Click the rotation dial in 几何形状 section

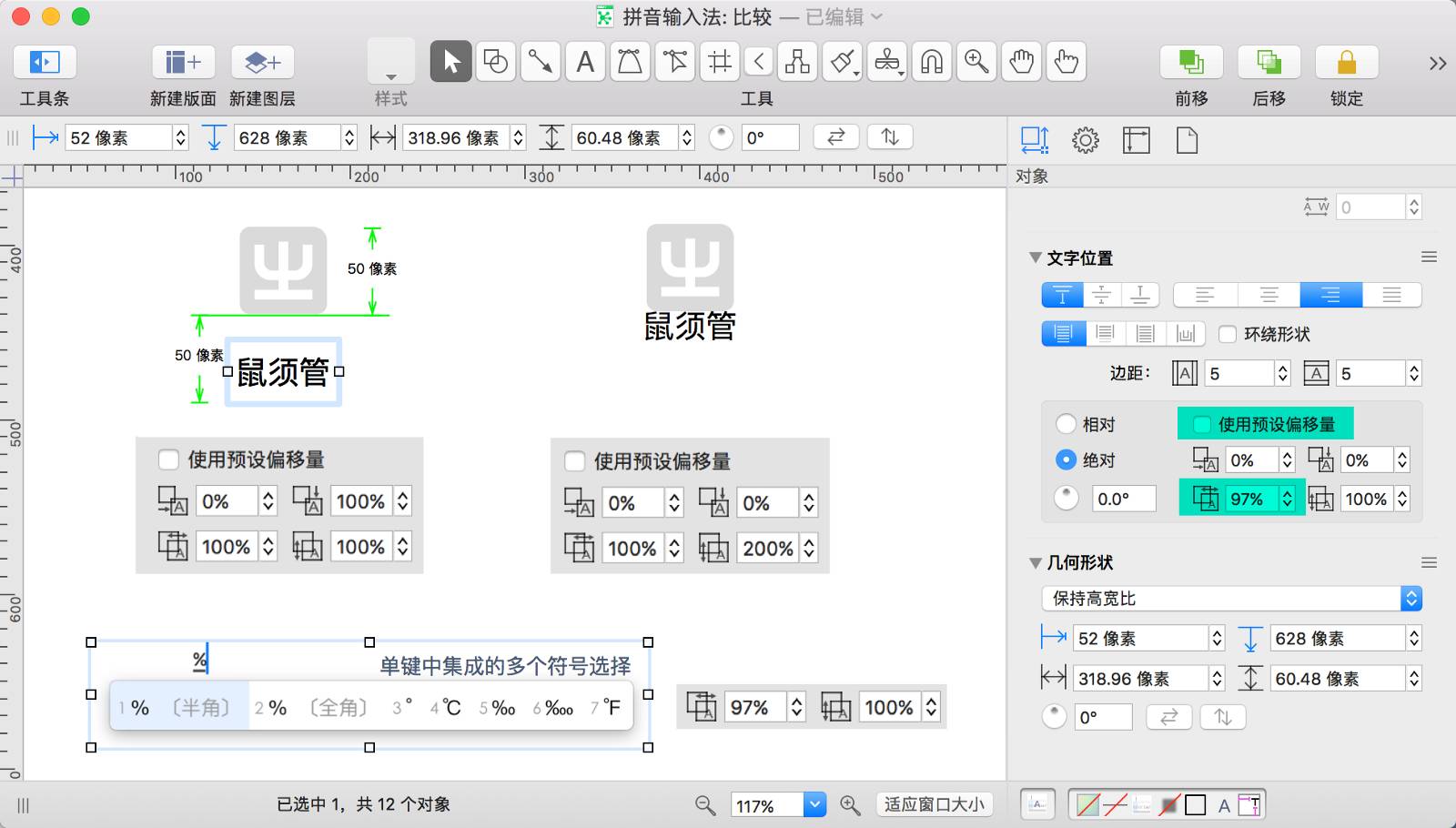click(1054, 717)
